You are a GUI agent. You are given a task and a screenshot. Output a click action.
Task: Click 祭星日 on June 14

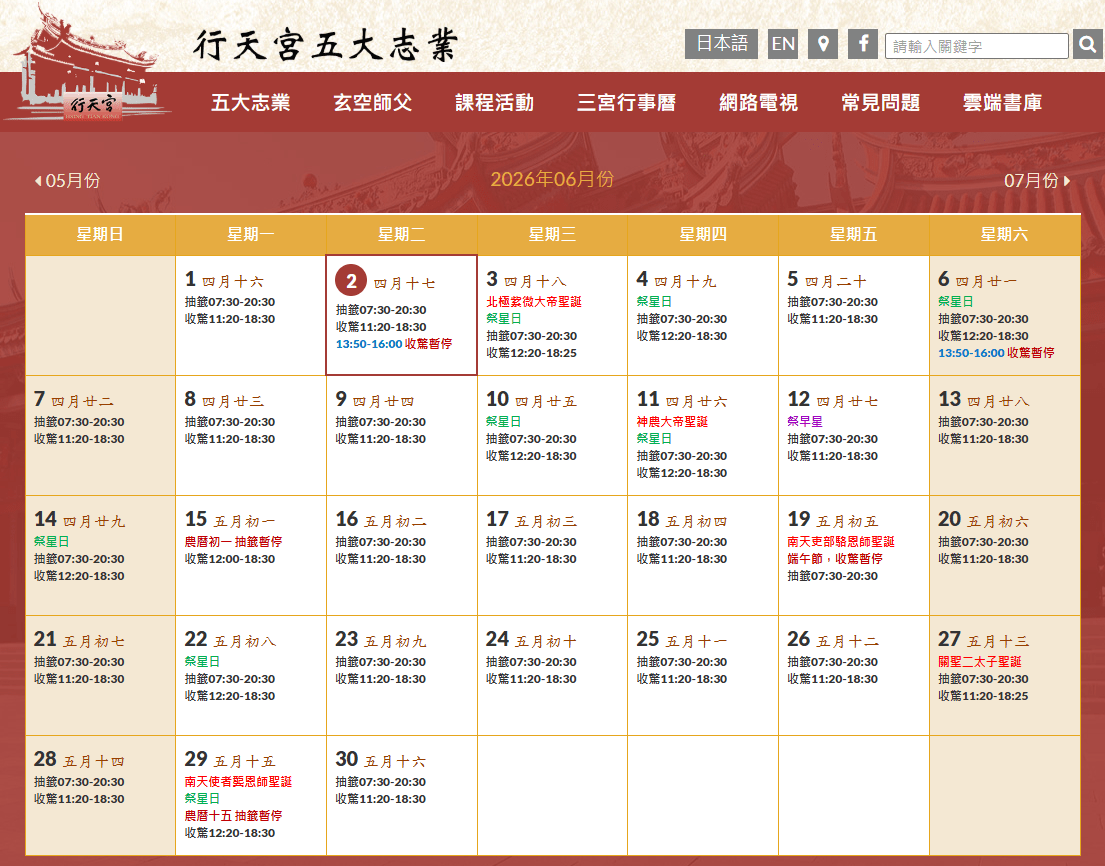(x=51, y=542)
